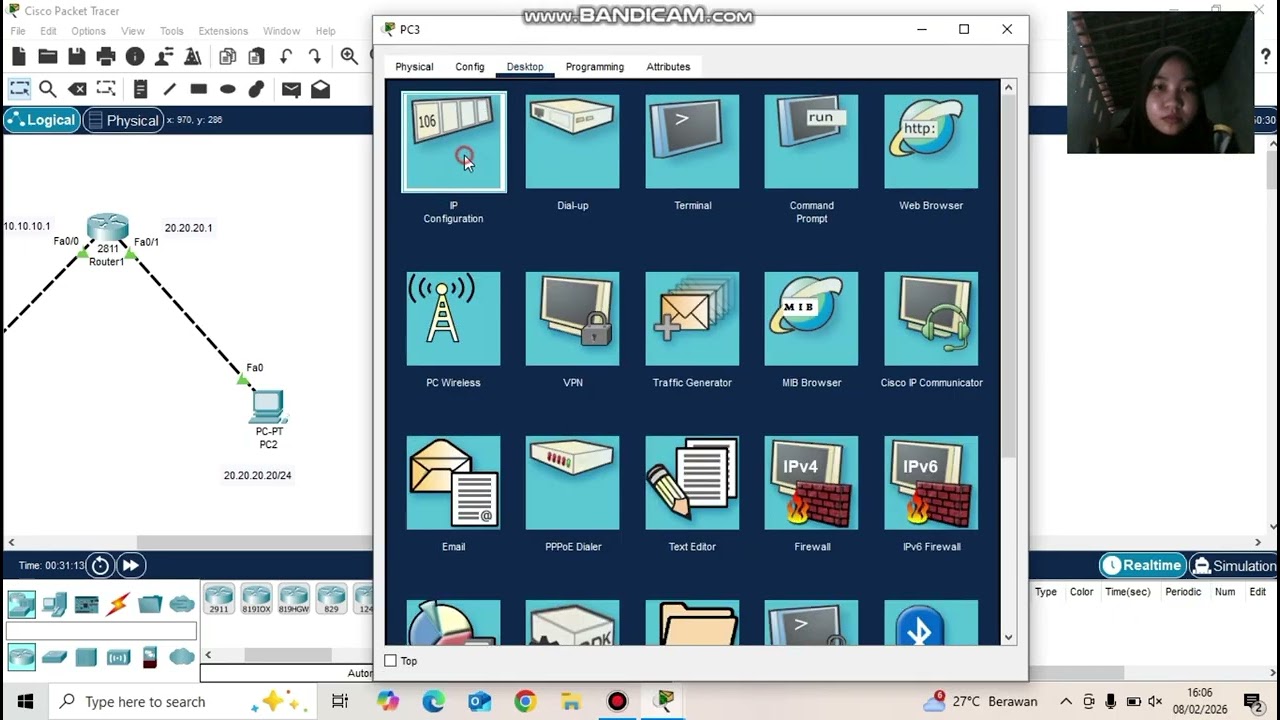Select the Draw Rectangle tool
Image resolution: width=1280 pixels, height=720 pixels.
pyautogui.click(x=198, y=89)
